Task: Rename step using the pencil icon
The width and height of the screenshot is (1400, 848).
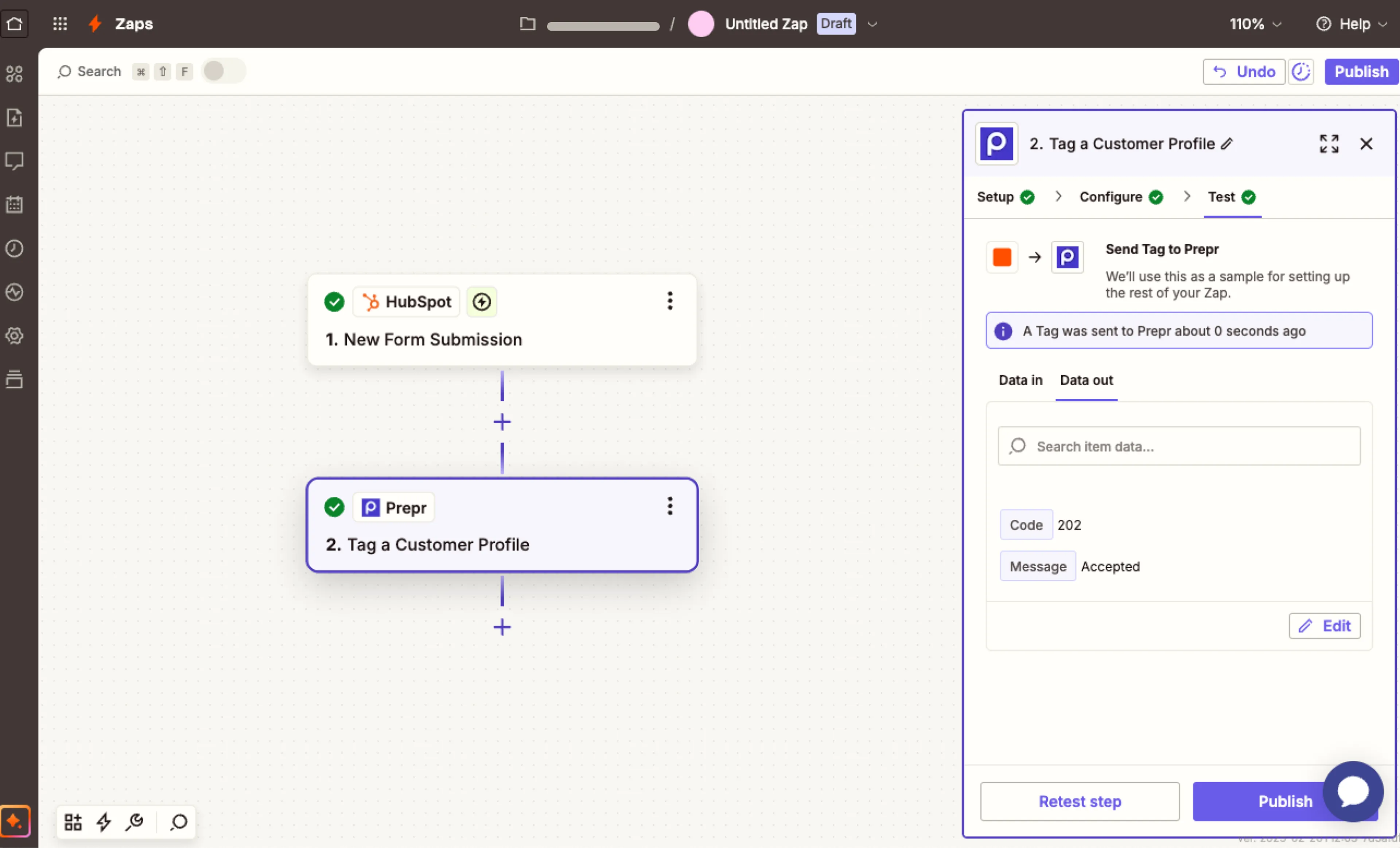Action: click(x=1227, y=144)
